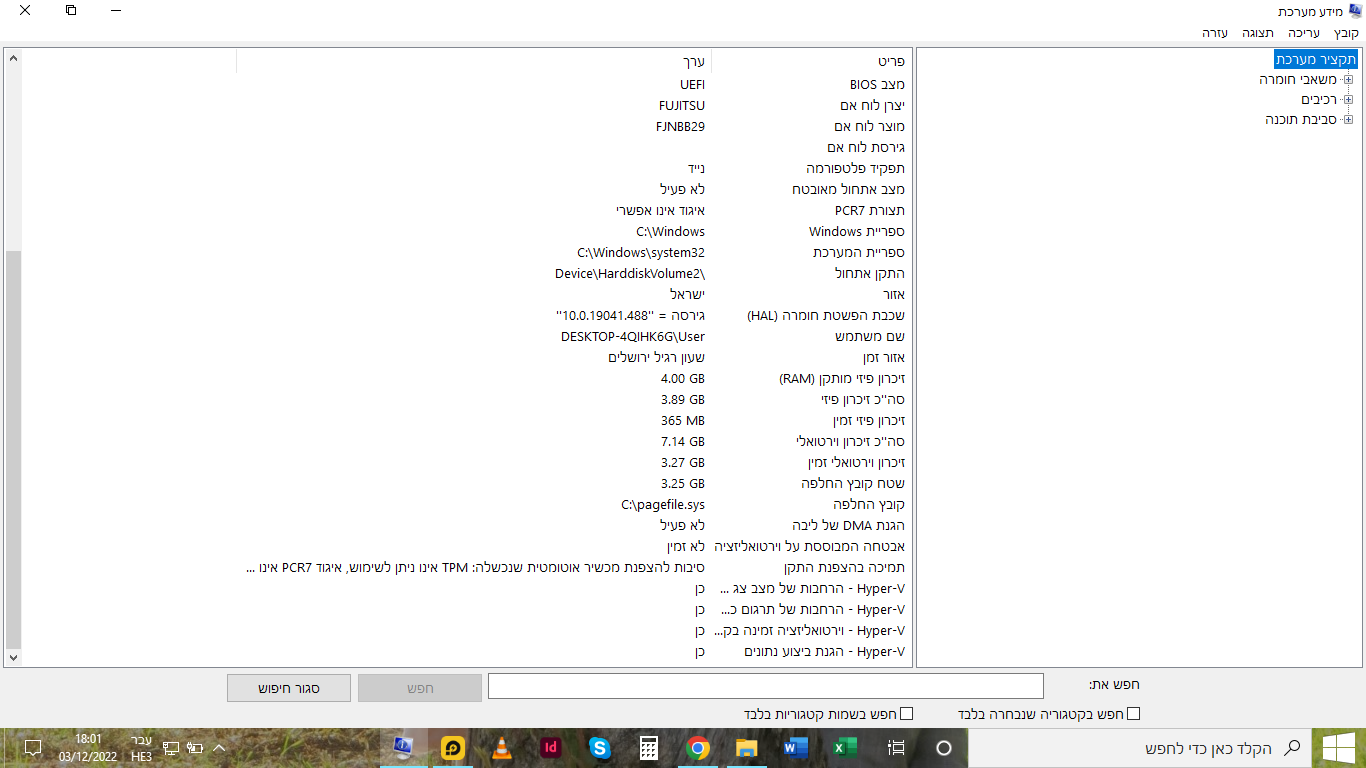
Task: Open the network status tray icon
Action: pyautogui.click(x=171, y=747)
